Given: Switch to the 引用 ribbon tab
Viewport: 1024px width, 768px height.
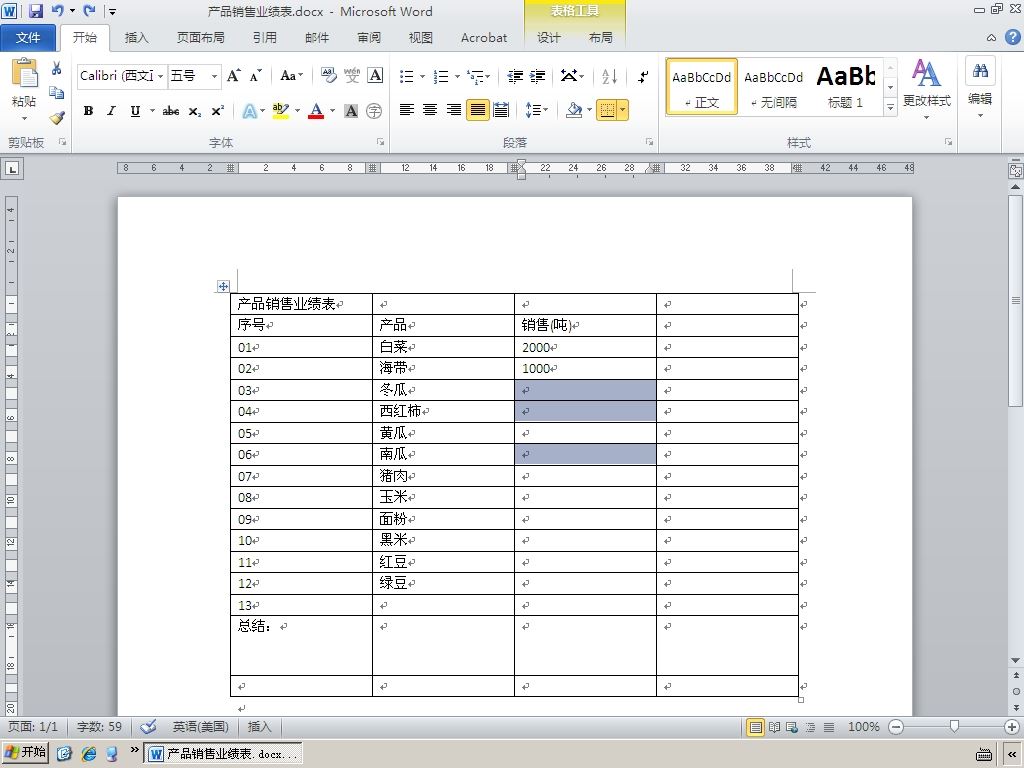Looking at the screenshot, I should tap(264, 38).
